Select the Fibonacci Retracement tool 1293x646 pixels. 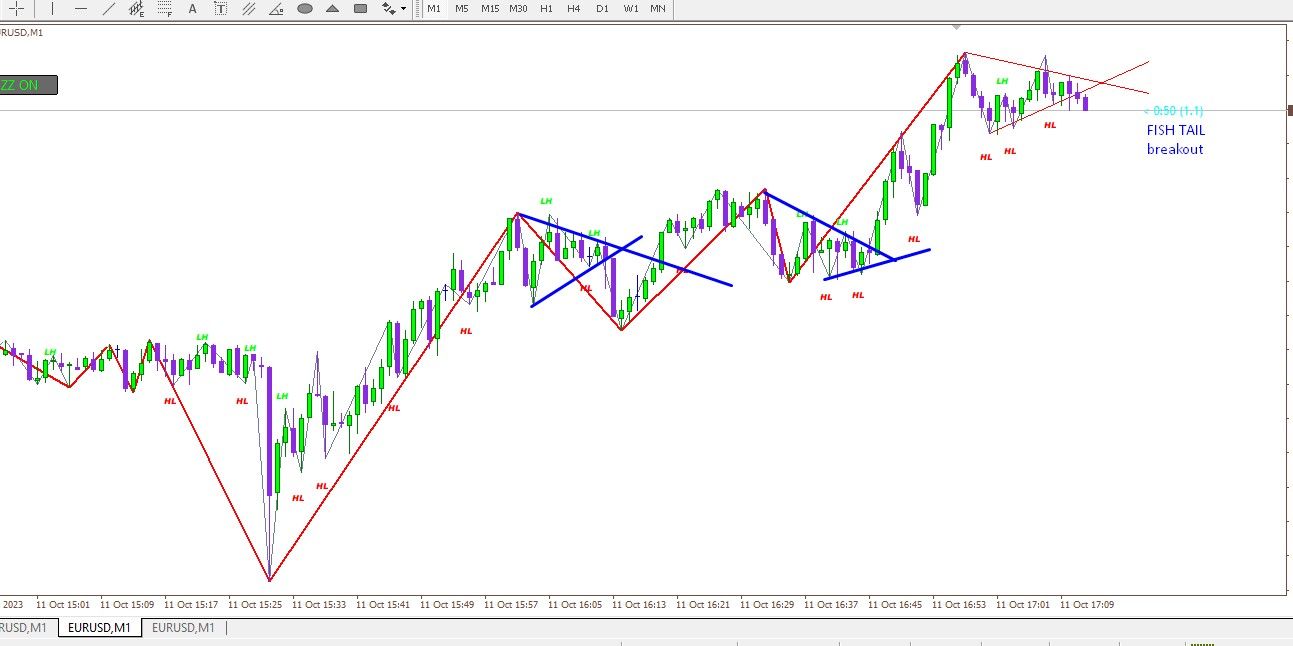[x=165, y=8]
